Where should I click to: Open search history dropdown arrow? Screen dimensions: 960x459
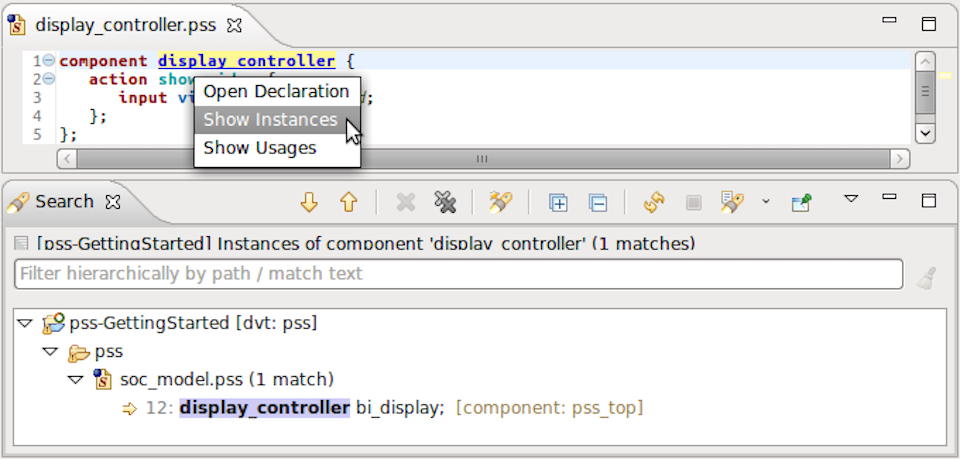(x=765, y=201)
